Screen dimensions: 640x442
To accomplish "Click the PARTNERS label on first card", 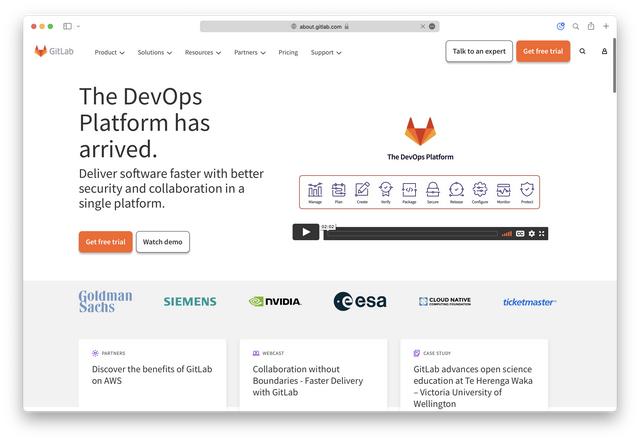I will [x=113, y=353].
